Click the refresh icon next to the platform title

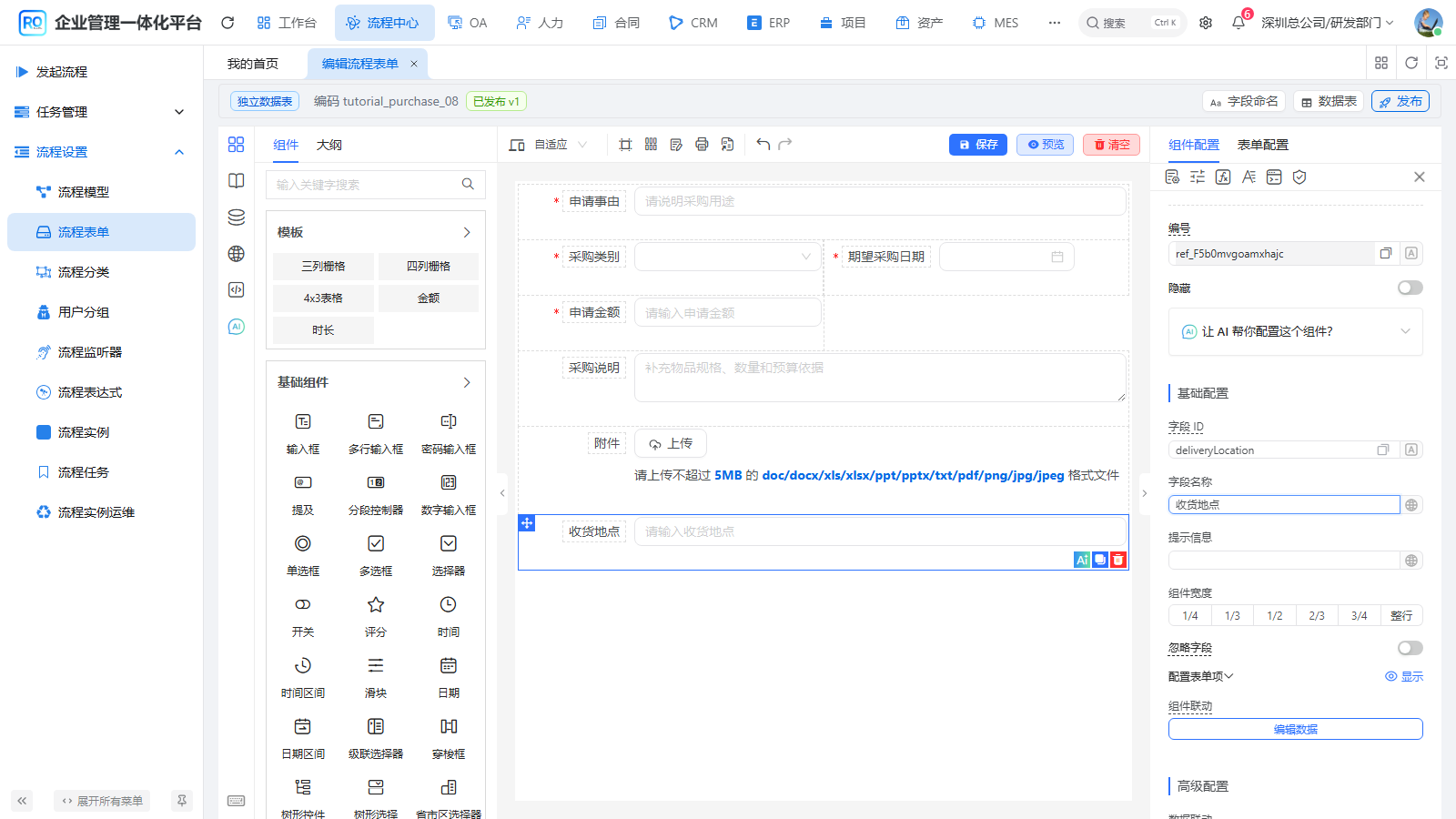pyautogui.click(x=227, y=23)
